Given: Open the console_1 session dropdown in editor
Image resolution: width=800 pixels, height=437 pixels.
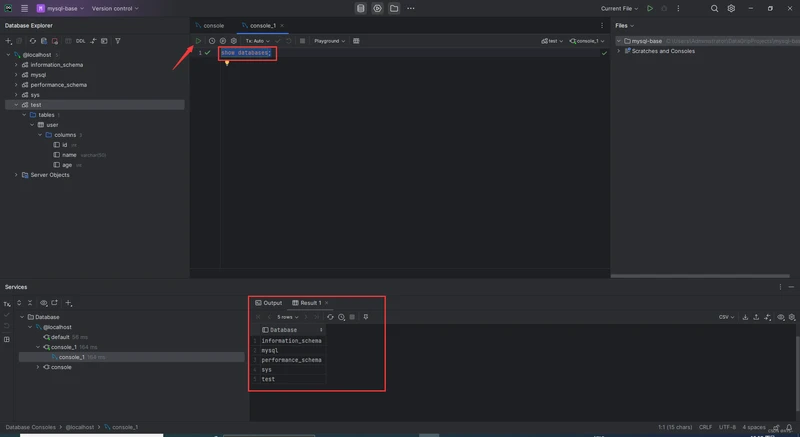Looking at the screenshot, I should [x=587, y=41].
